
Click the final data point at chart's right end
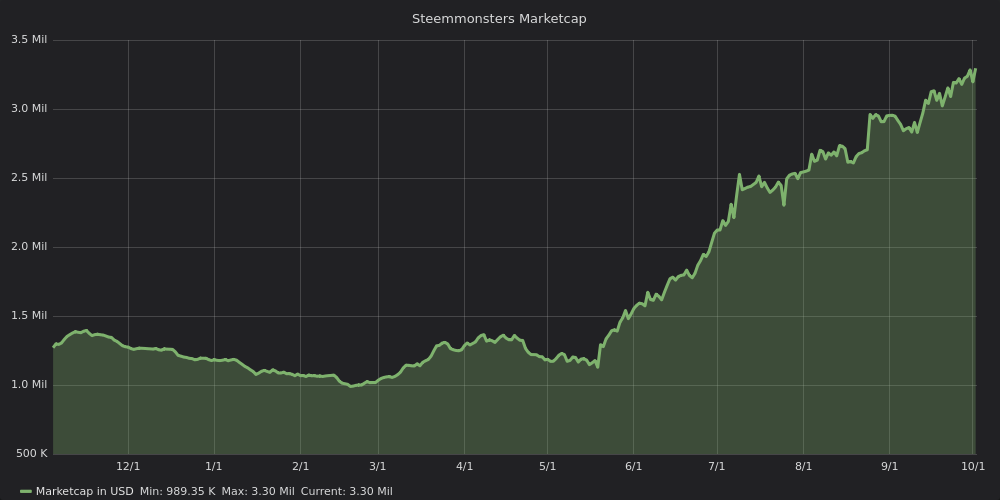pos(975,69)
